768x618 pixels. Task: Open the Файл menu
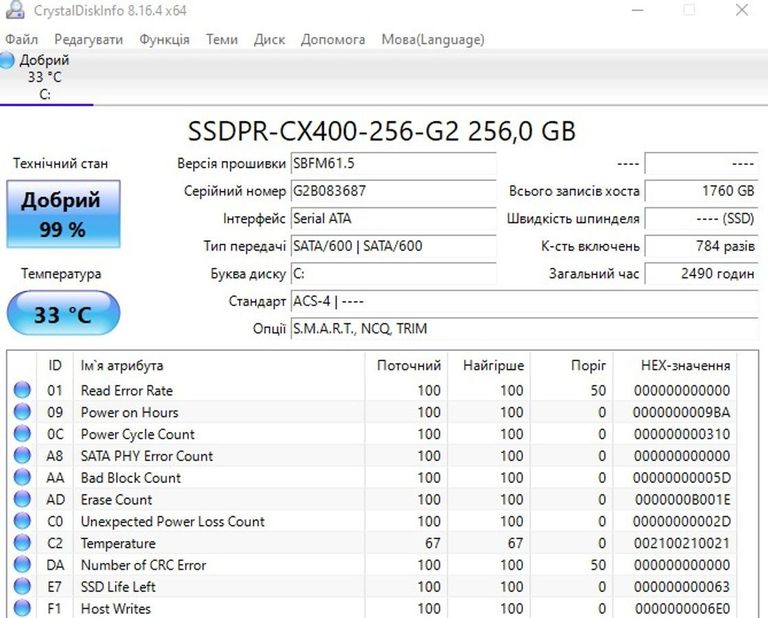click(x=22, y=40)
